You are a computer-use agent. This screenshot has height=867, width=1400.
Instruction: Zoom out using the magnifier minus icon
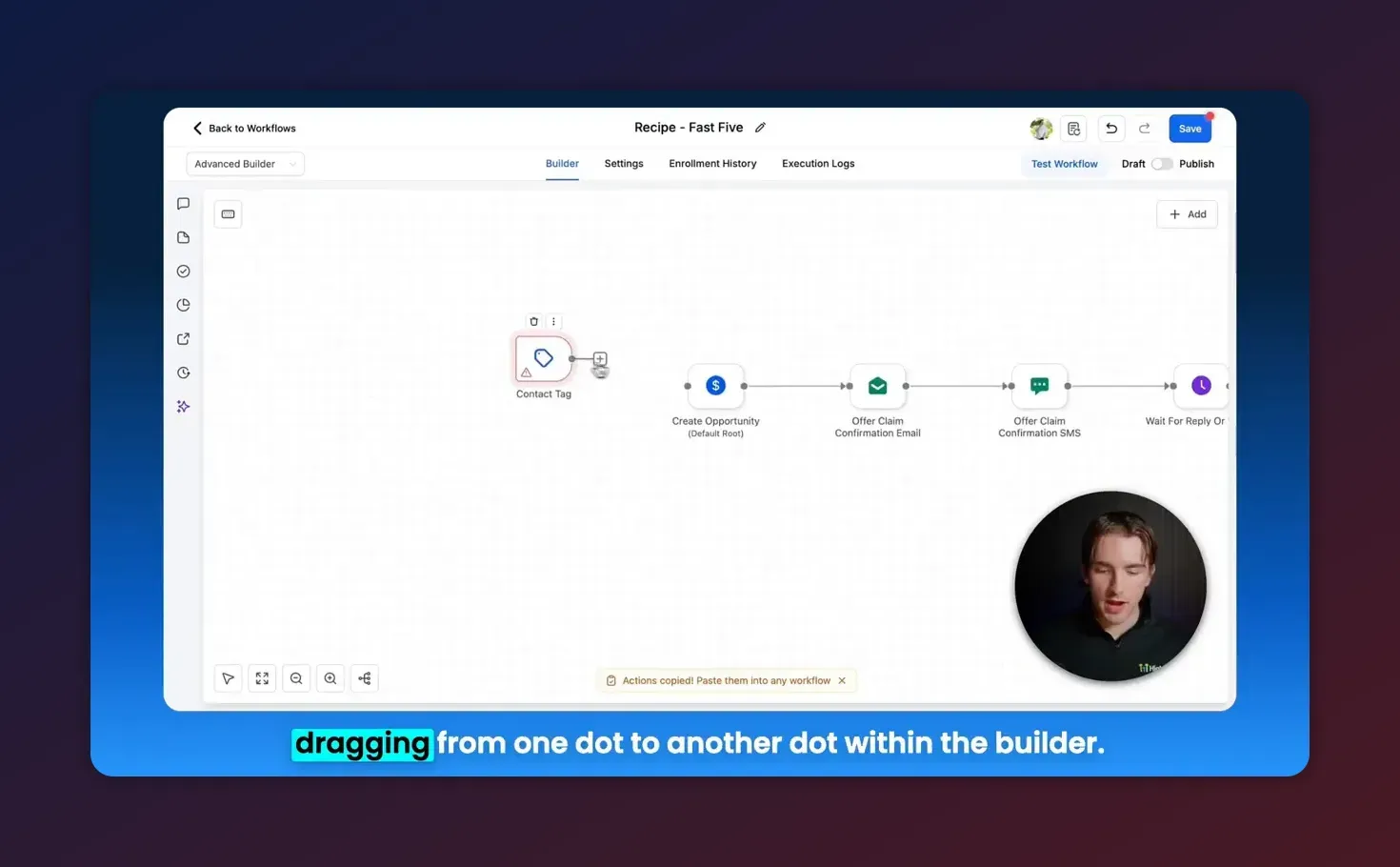tap(296, 677)
